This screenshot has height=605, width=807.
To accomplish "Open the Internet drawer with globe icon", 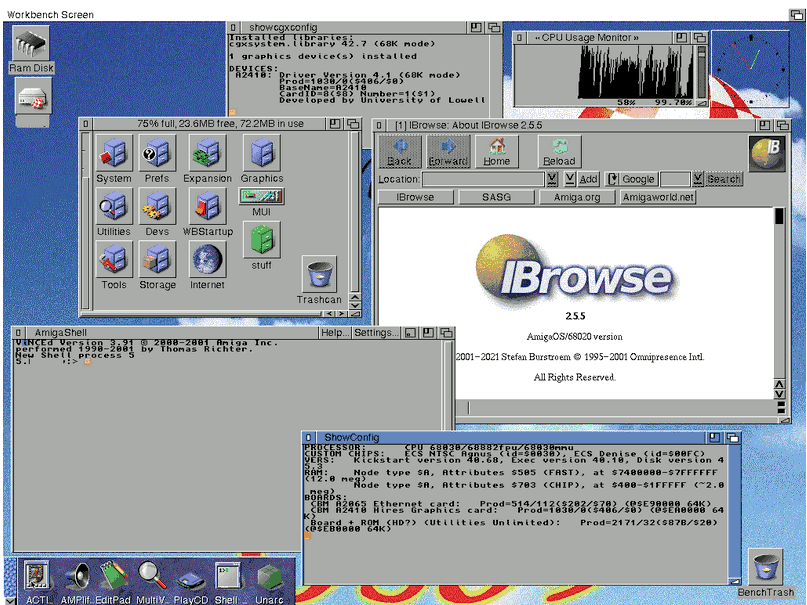I will click(x=207, y=263).
